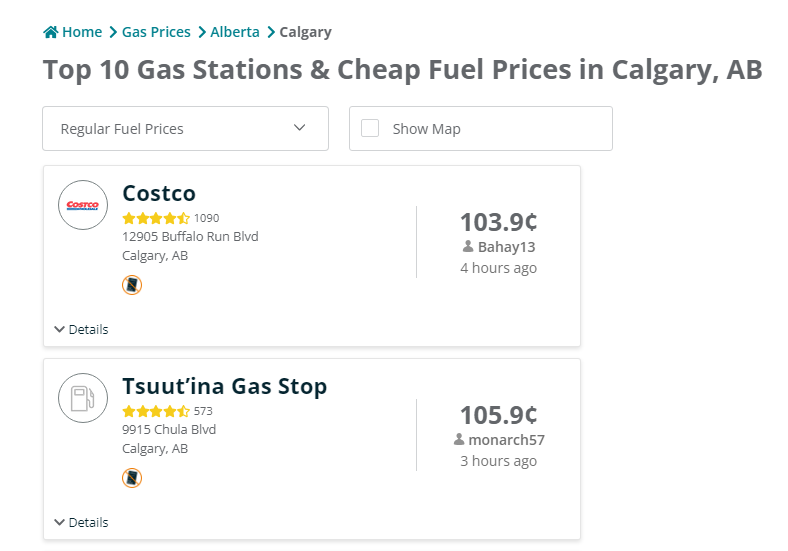Enable the Show Map checkbox
The height and width of the screenshot is (551, 788).
[370, 128]
